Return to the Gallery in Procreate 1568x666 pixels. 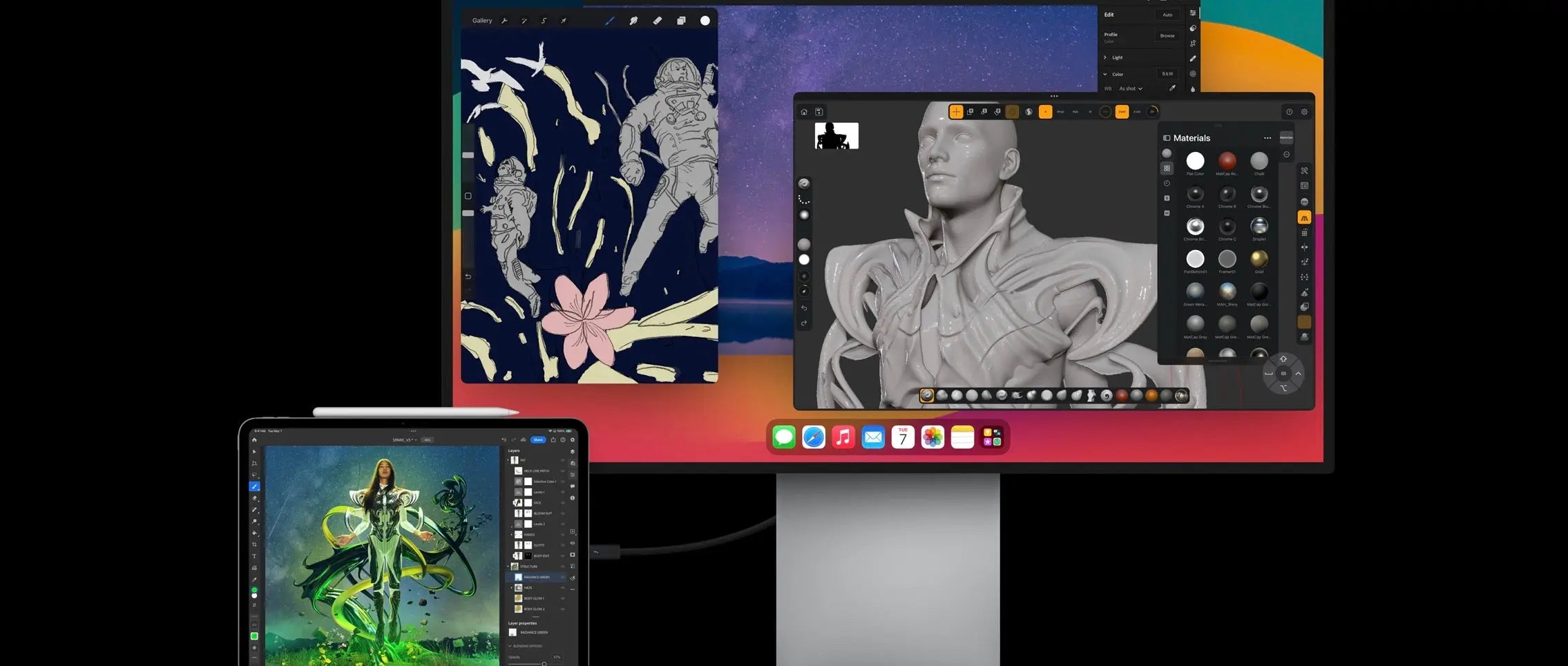tap(481, 21)
